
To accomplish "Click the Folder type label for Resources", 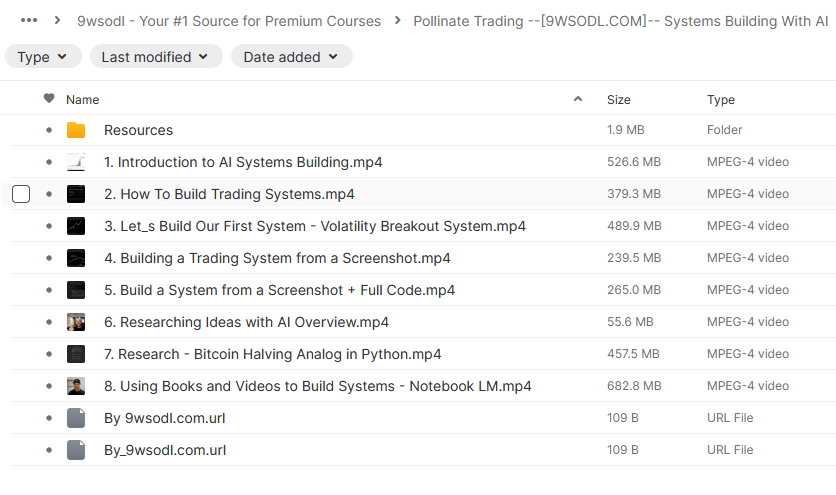I will pyautogui.click(x=725, y=130).
